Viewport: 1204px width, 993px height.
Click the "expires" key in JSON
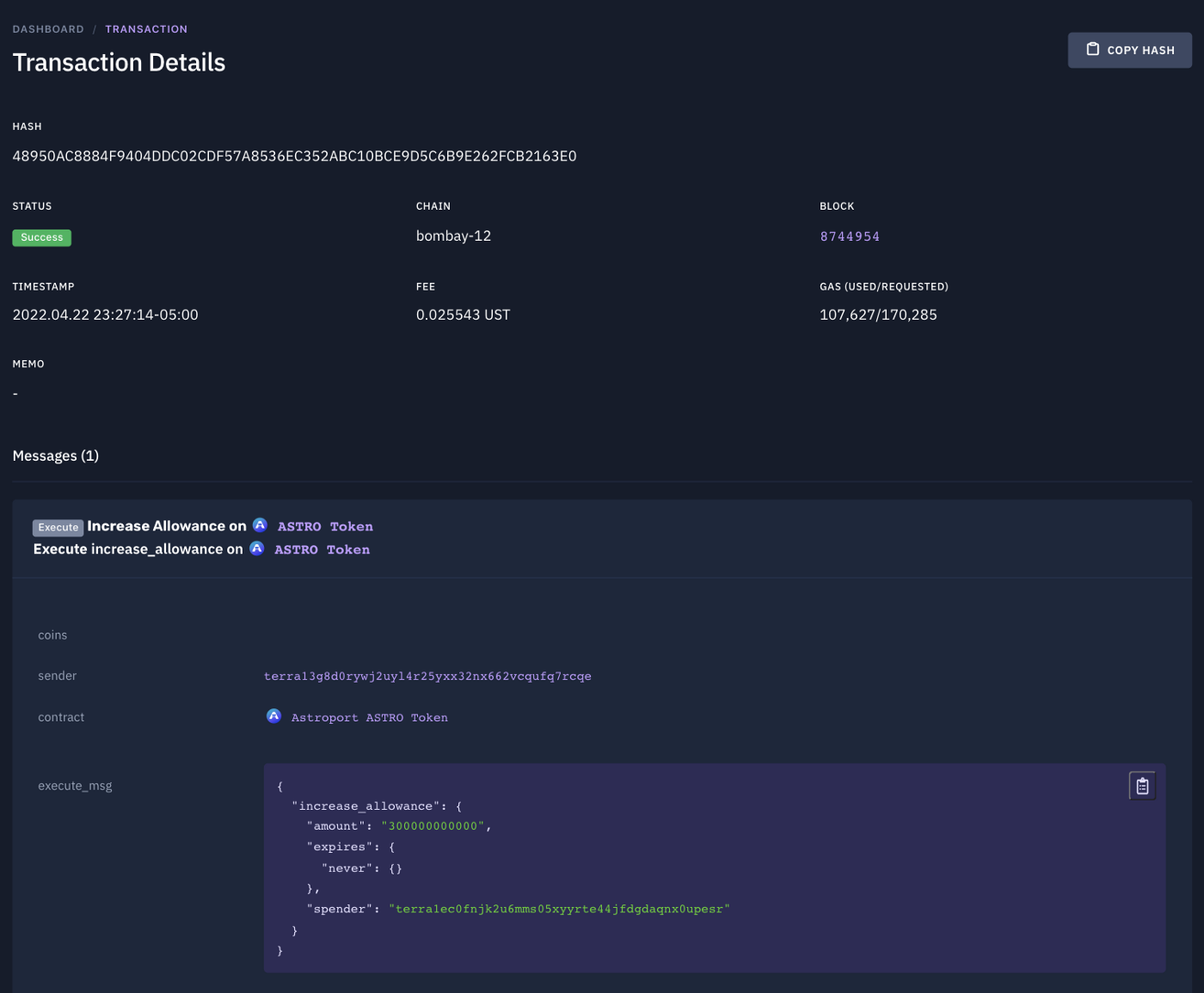click(341, 847)
